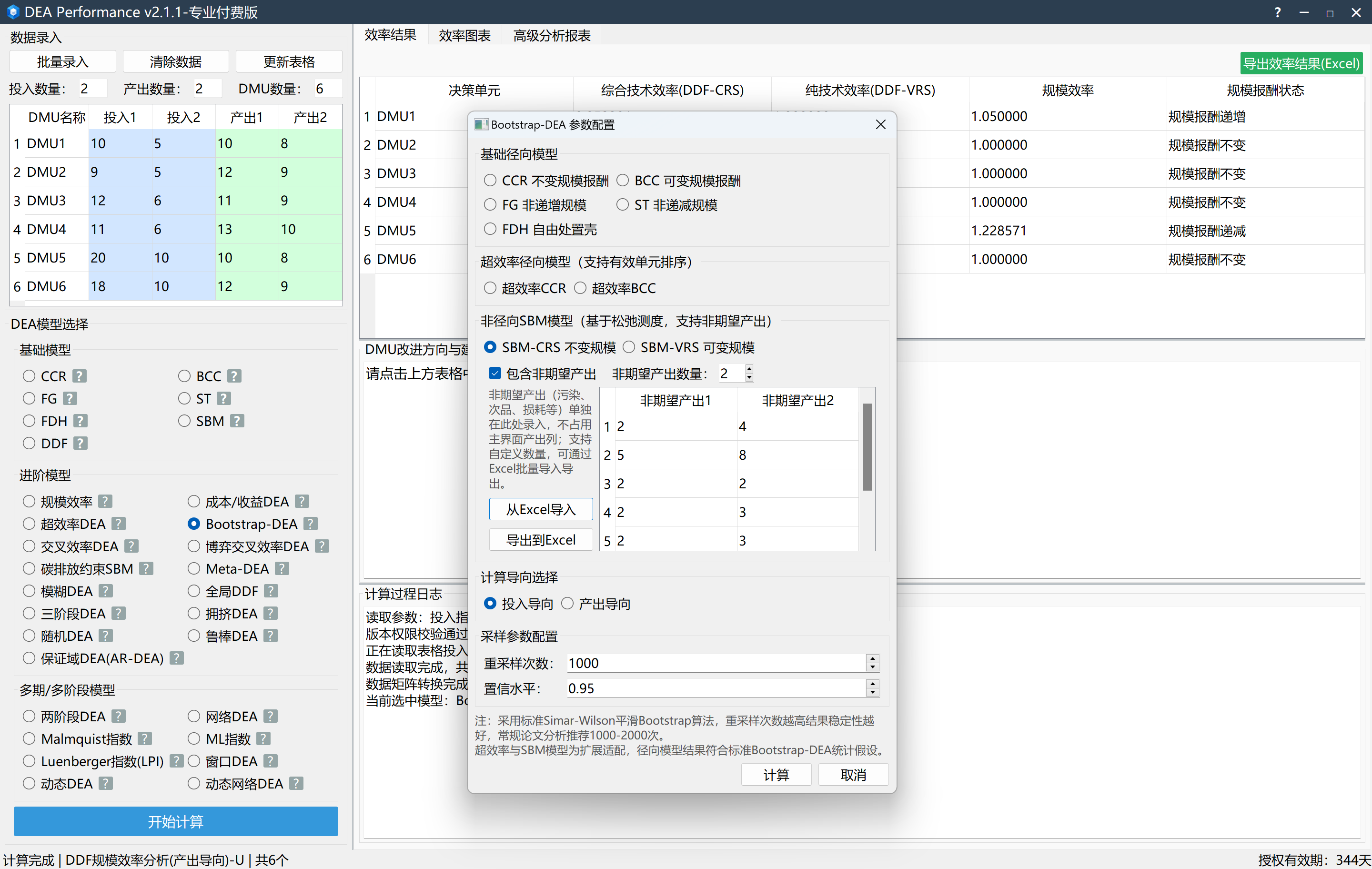1372x869 pixels.
Task: Click the help icon next to DDF
Action: [x=81, y=443]
